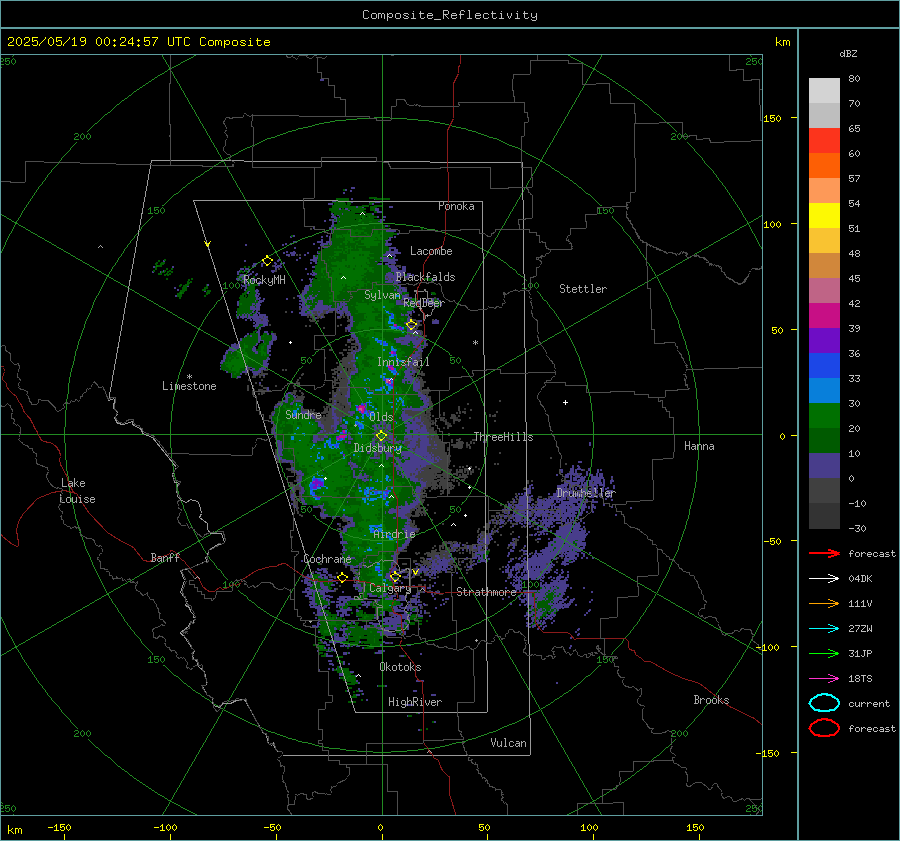Viewport: 900px width, 841px height.
Task: Click the Composite_Reflectivity title text
Action: pyautogui.click(x=449, y=15)
